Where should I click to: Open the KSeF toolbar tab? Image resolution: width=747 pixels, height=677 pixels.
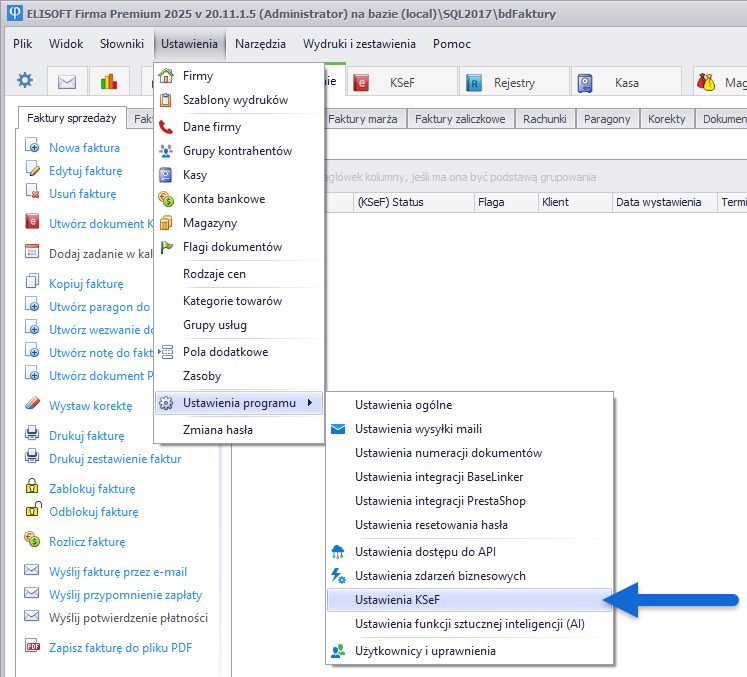tap(399, 83)
